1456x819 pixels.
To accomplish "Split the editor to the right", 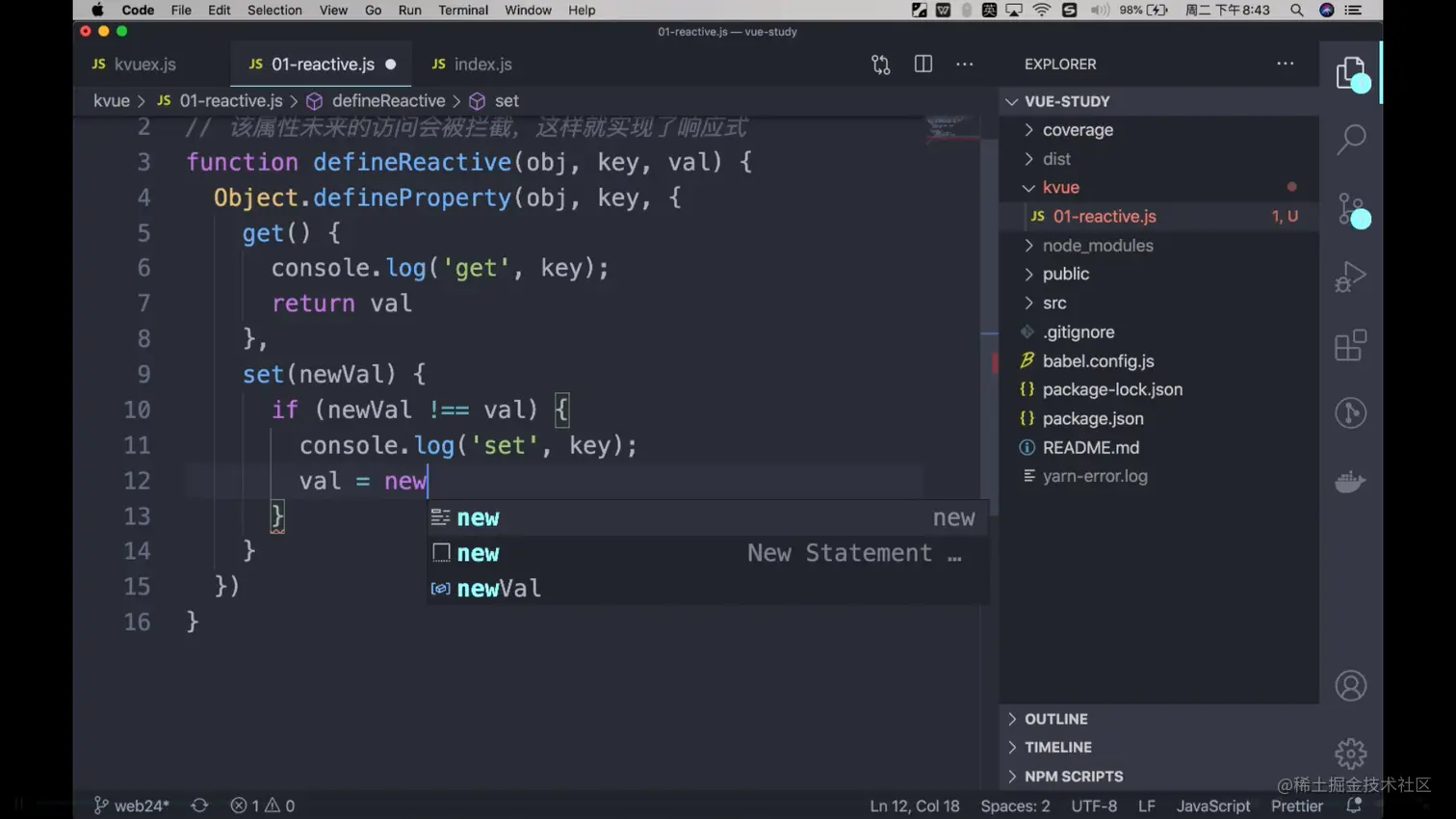I will click(x=923, y=65).
